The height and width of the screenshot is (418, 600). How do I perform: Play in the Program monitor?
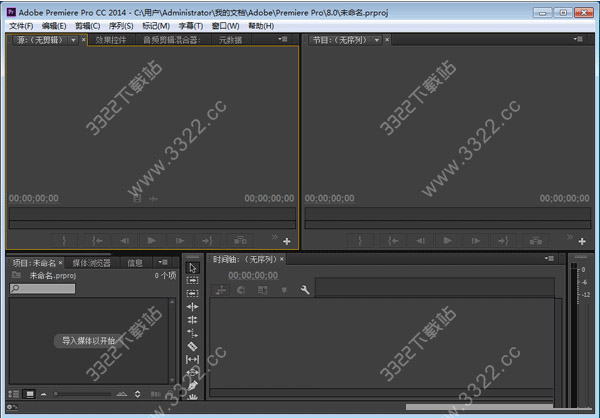tap(448, 241)
